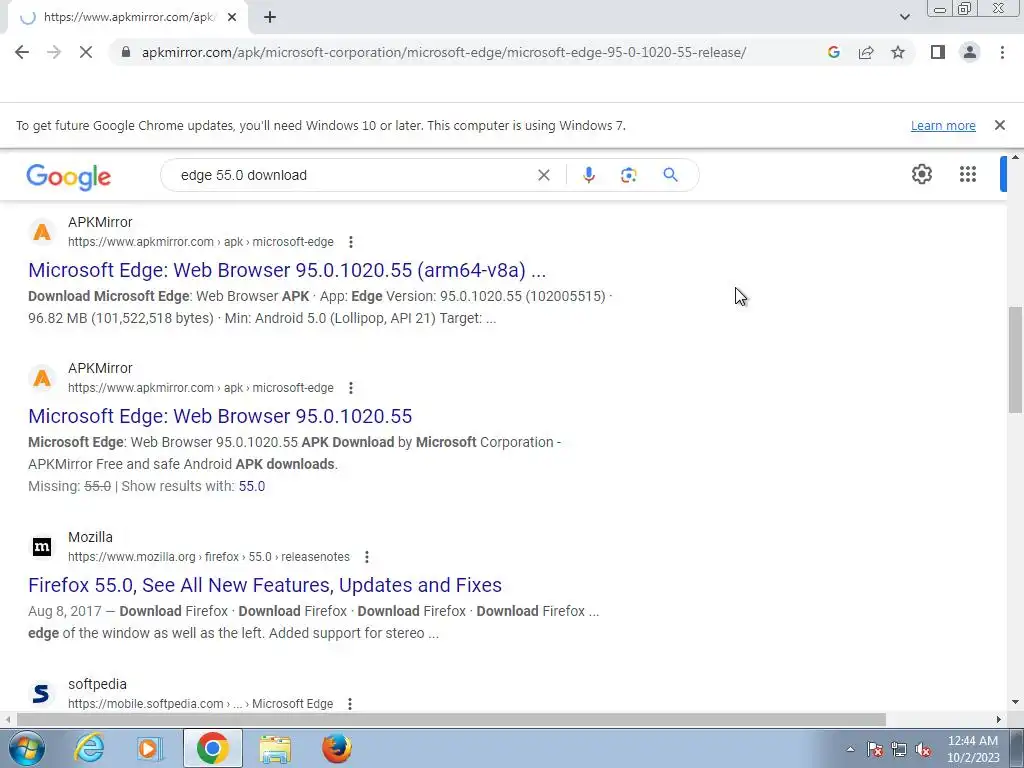Open the Windows Start menu

(x=27, y=748)
